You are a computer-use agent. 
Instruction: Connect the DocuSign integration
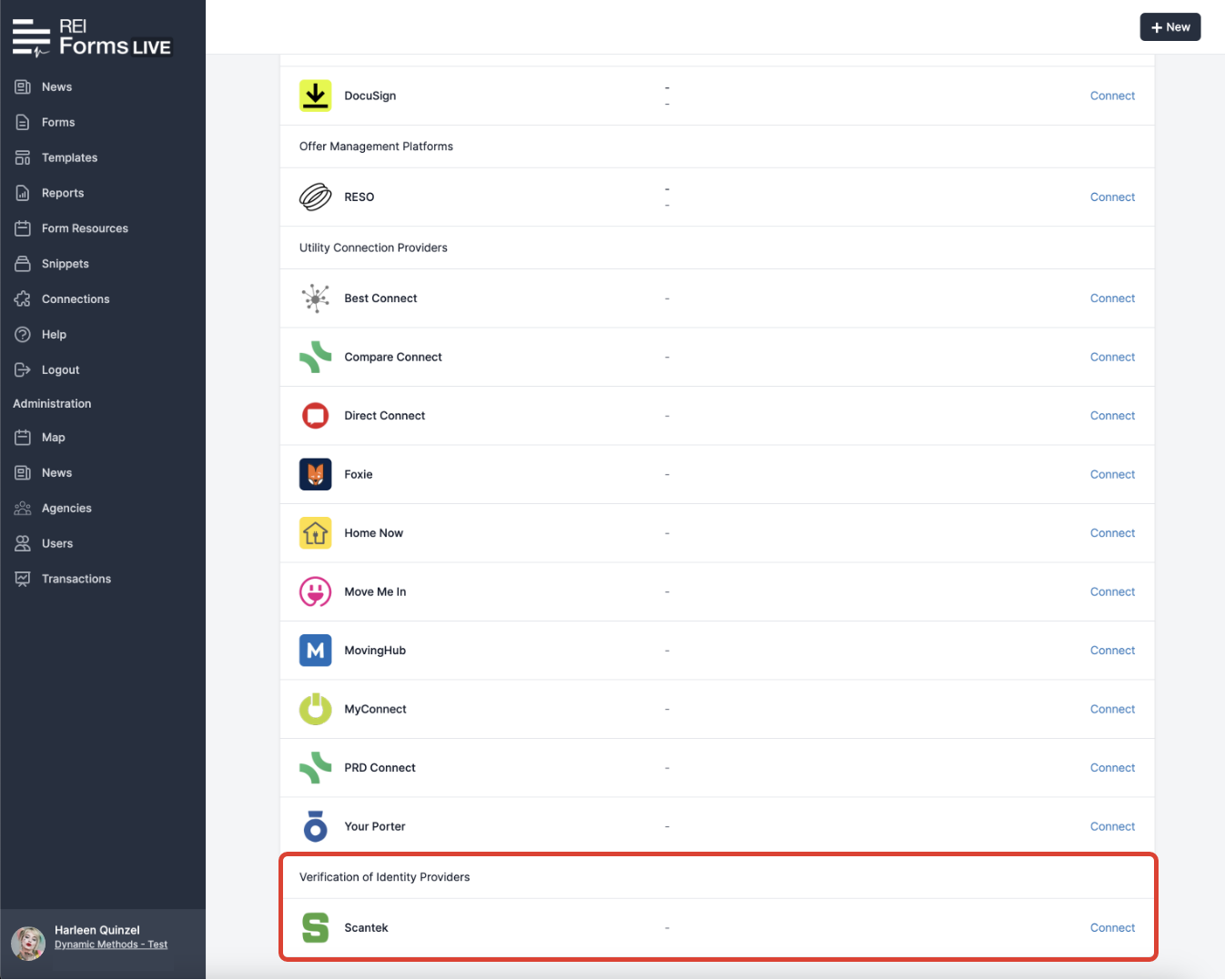[x=1112, y=96]
